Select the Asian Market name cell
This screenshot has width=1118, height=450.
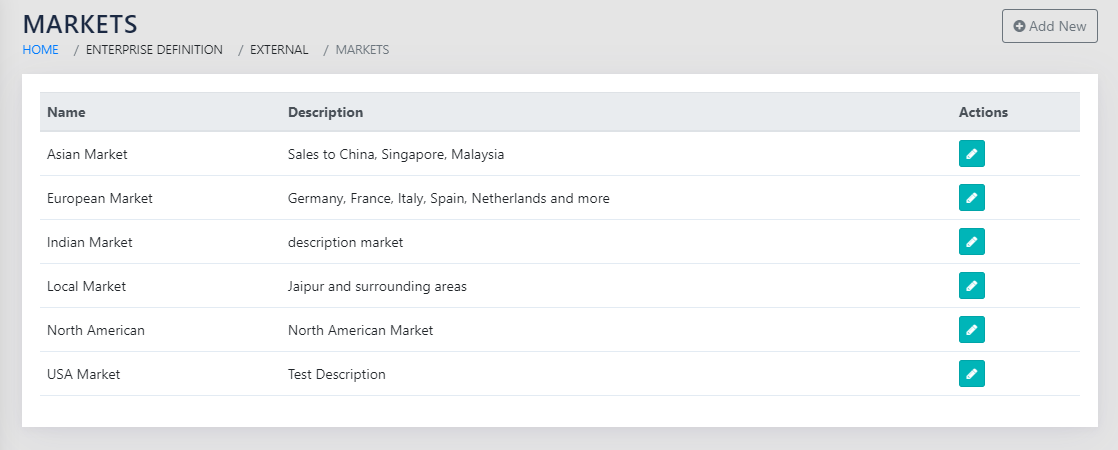click(87, 154)
